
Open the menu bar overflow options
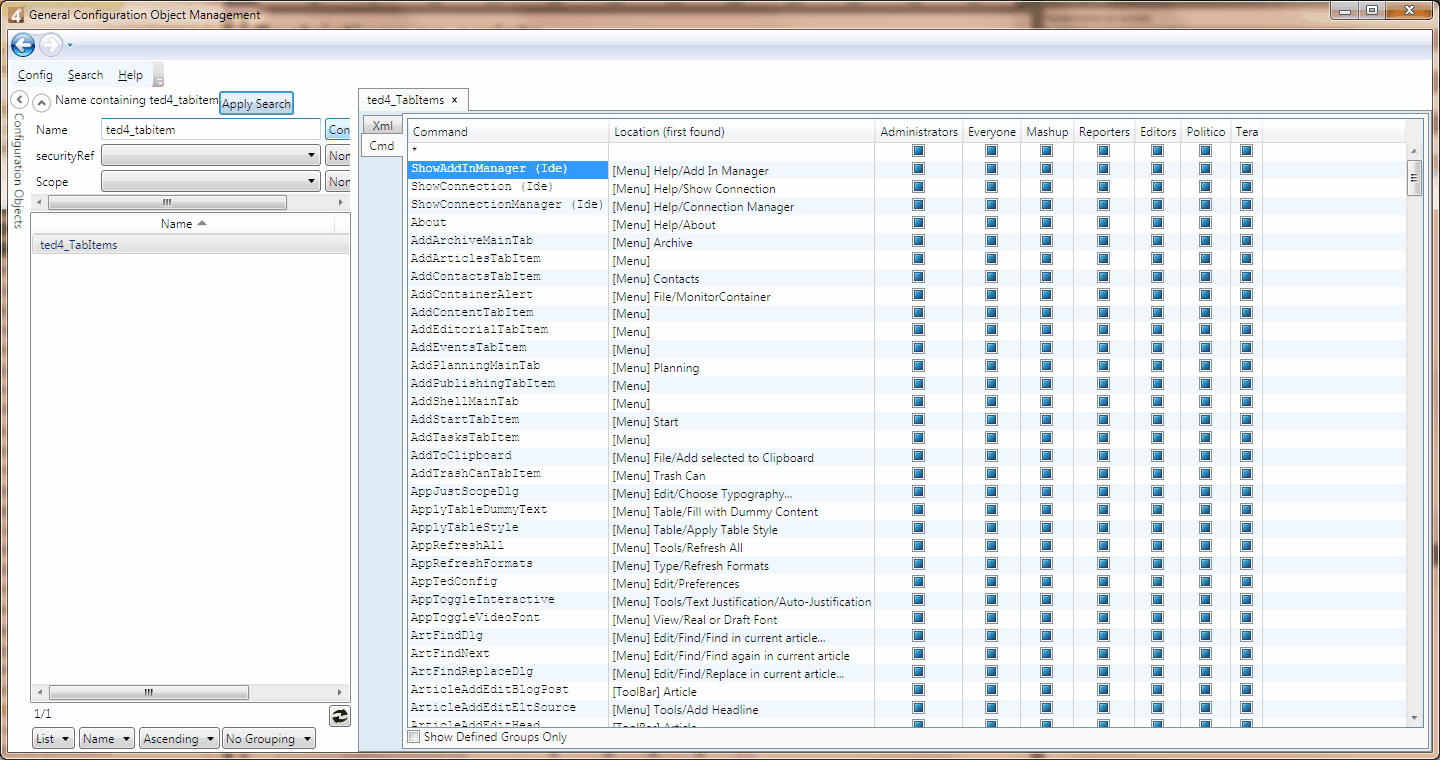point(158,76)
